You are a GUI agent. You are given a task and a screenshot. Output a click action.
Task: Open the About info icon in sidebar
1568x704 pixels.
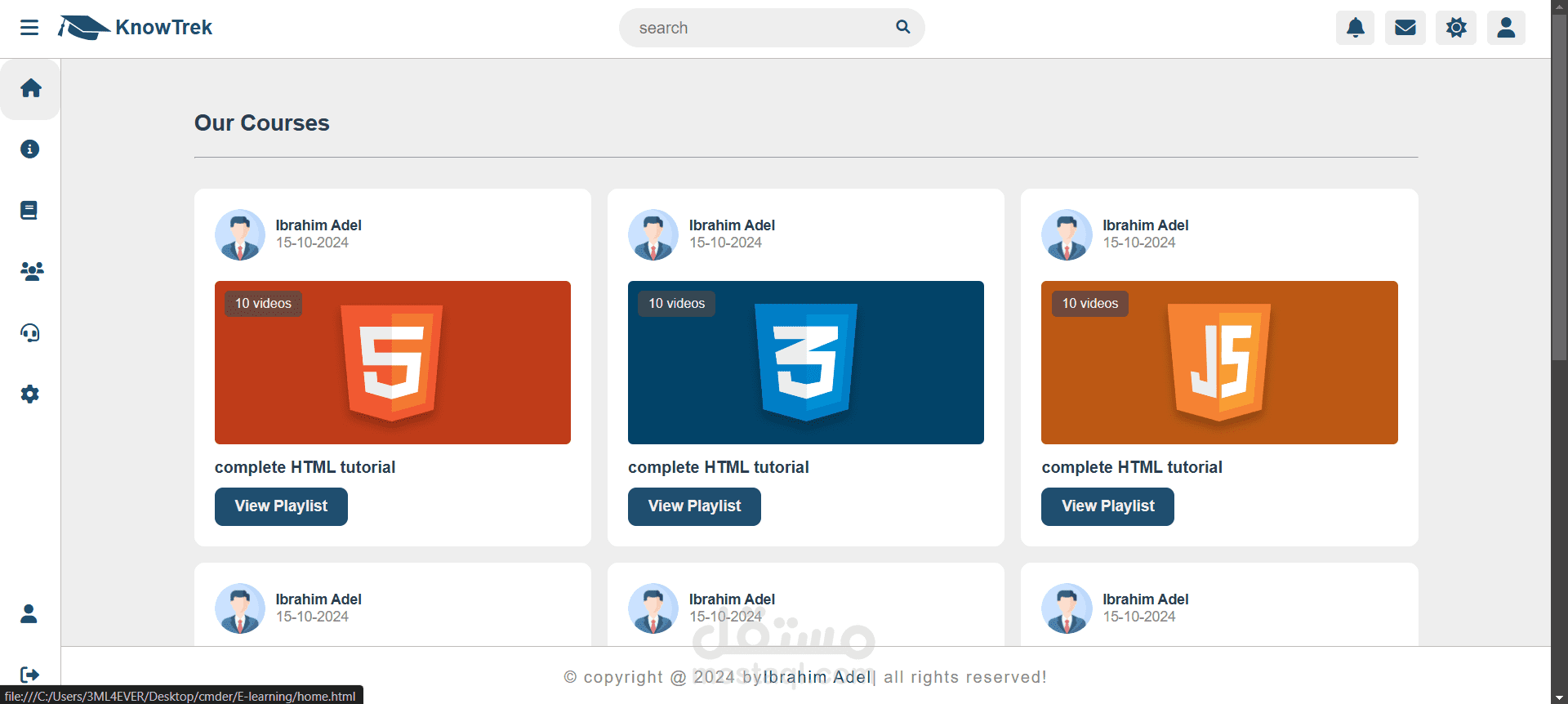click(30, 149)
